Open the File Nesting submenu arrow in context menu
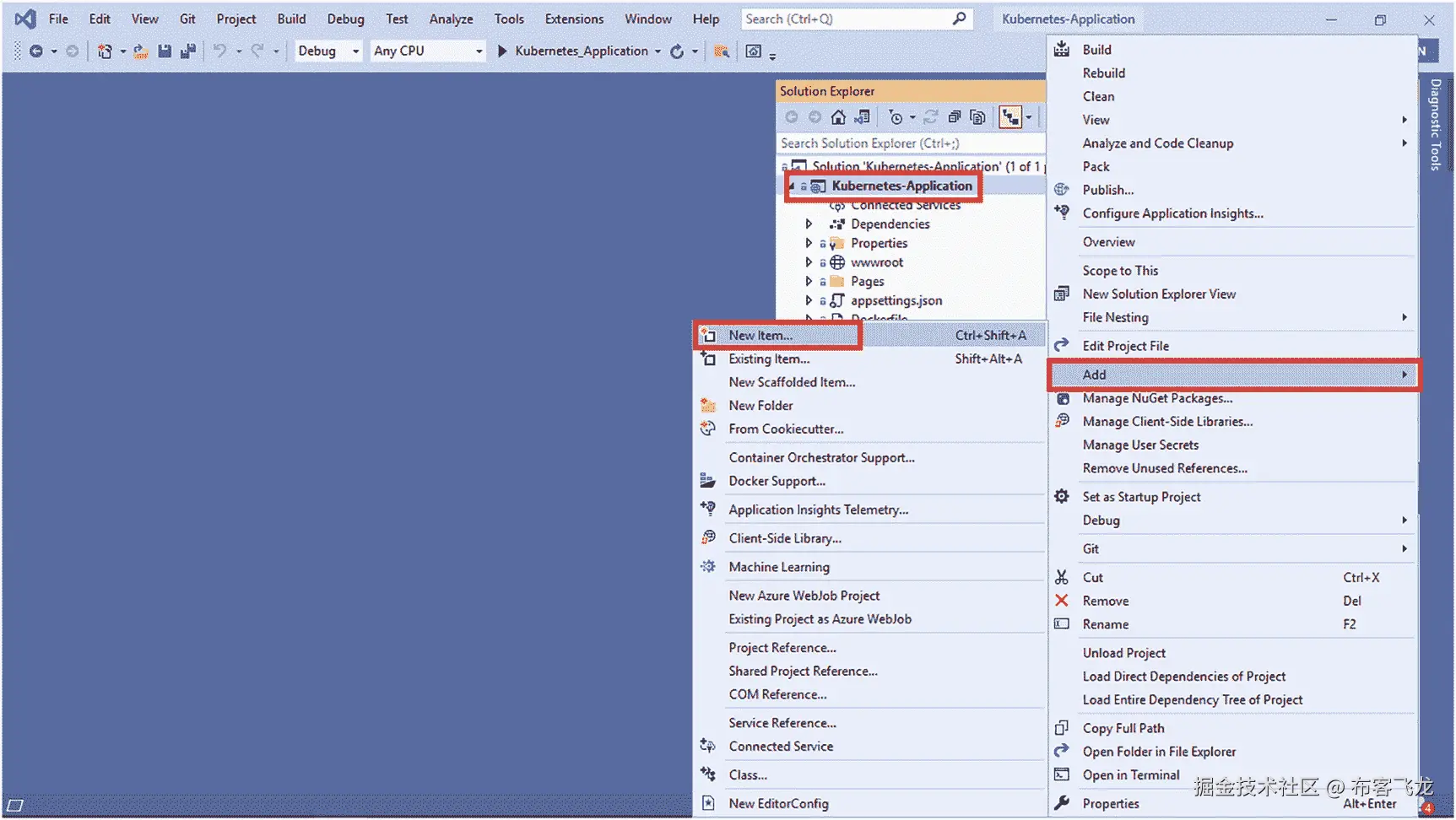This screenshot has width=1456, height=820. (1405, 317)
